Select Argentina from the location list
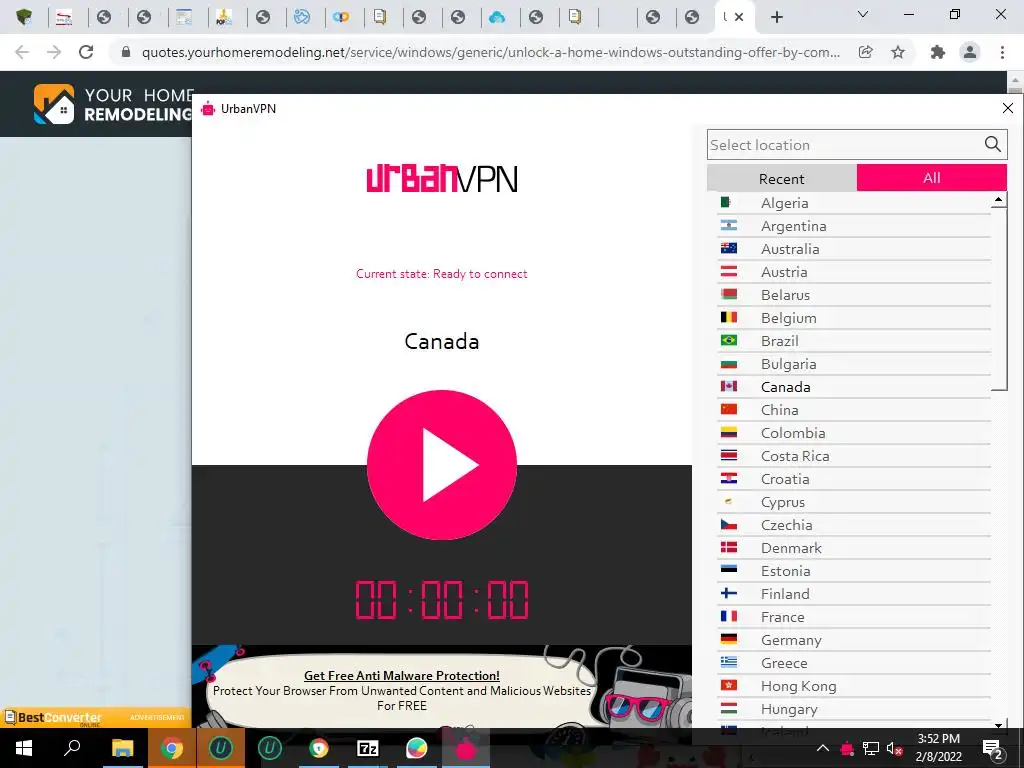This screenshot has width=1024, height=768. coord(854,226)
